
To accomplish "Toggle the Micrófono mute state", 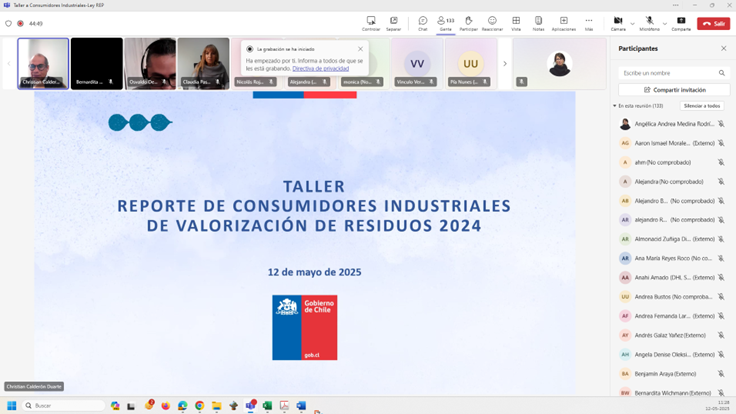I will (650, 22).
